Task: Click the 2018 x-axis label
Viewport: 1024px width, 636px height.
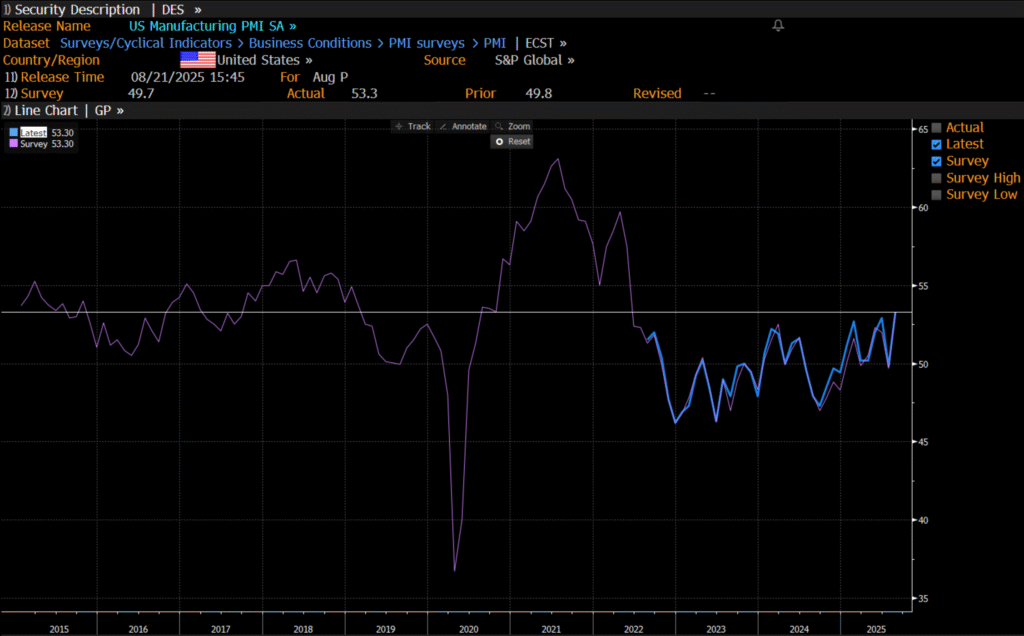Action: coord(303,629)
